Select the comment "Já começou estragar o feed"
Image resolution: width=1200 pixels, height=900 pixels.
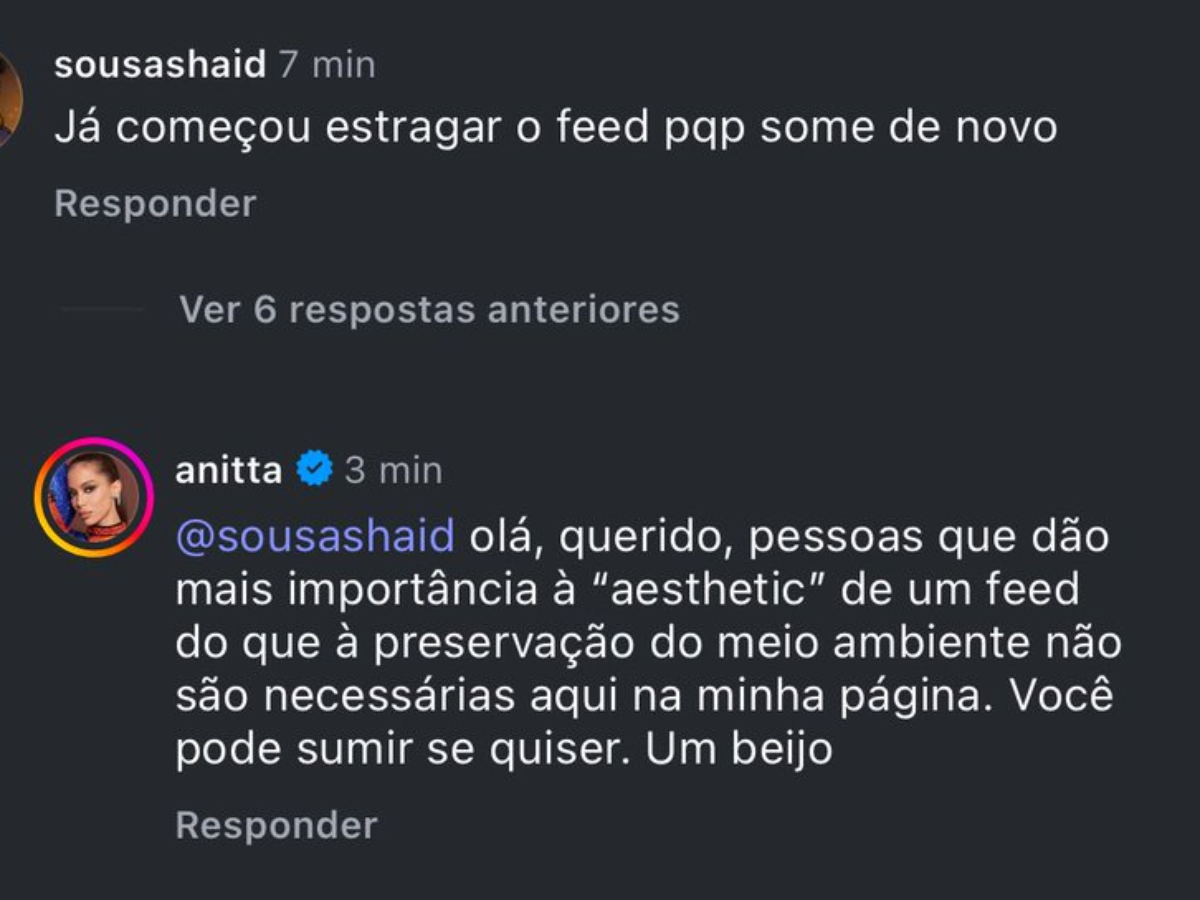[x=555, y=128]
